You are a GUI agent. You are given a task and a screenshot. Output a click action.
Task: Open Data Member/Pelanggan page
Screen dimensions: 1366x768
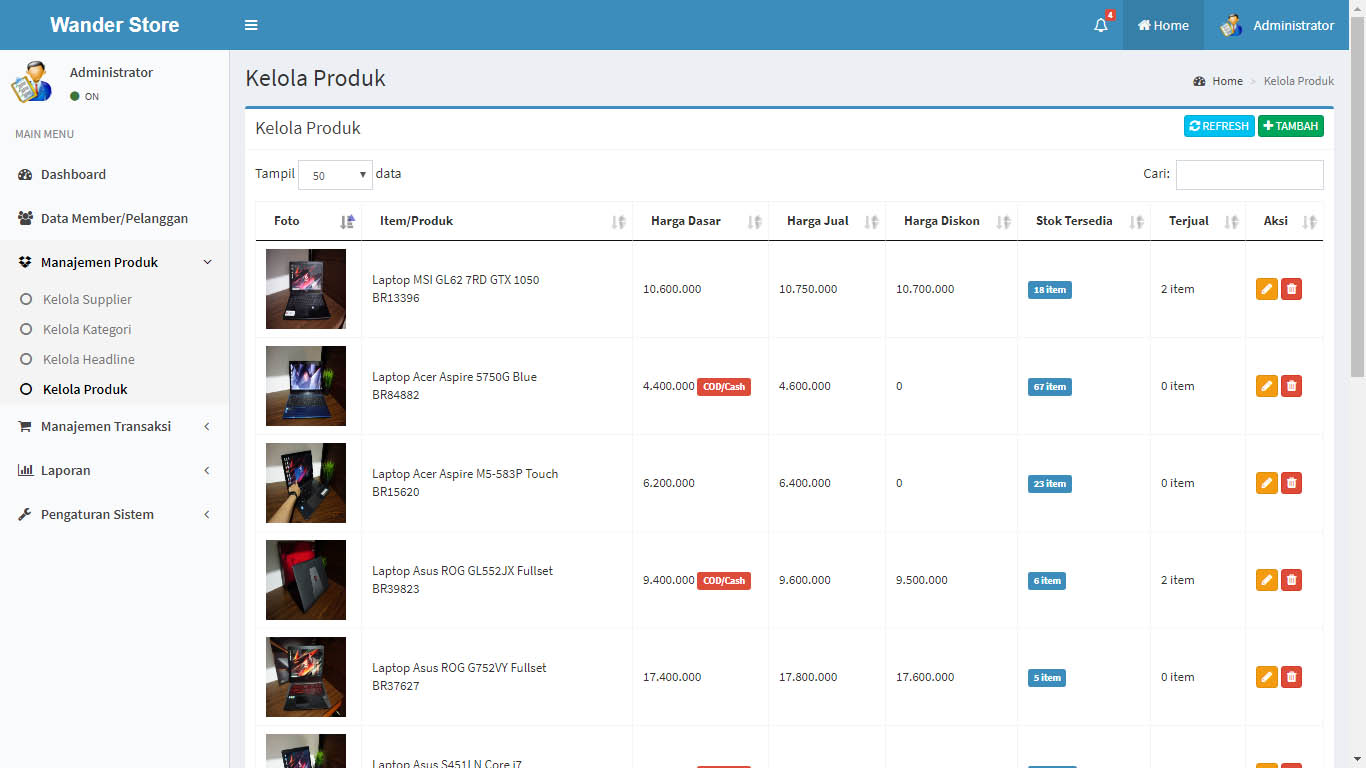pos(115,218)
